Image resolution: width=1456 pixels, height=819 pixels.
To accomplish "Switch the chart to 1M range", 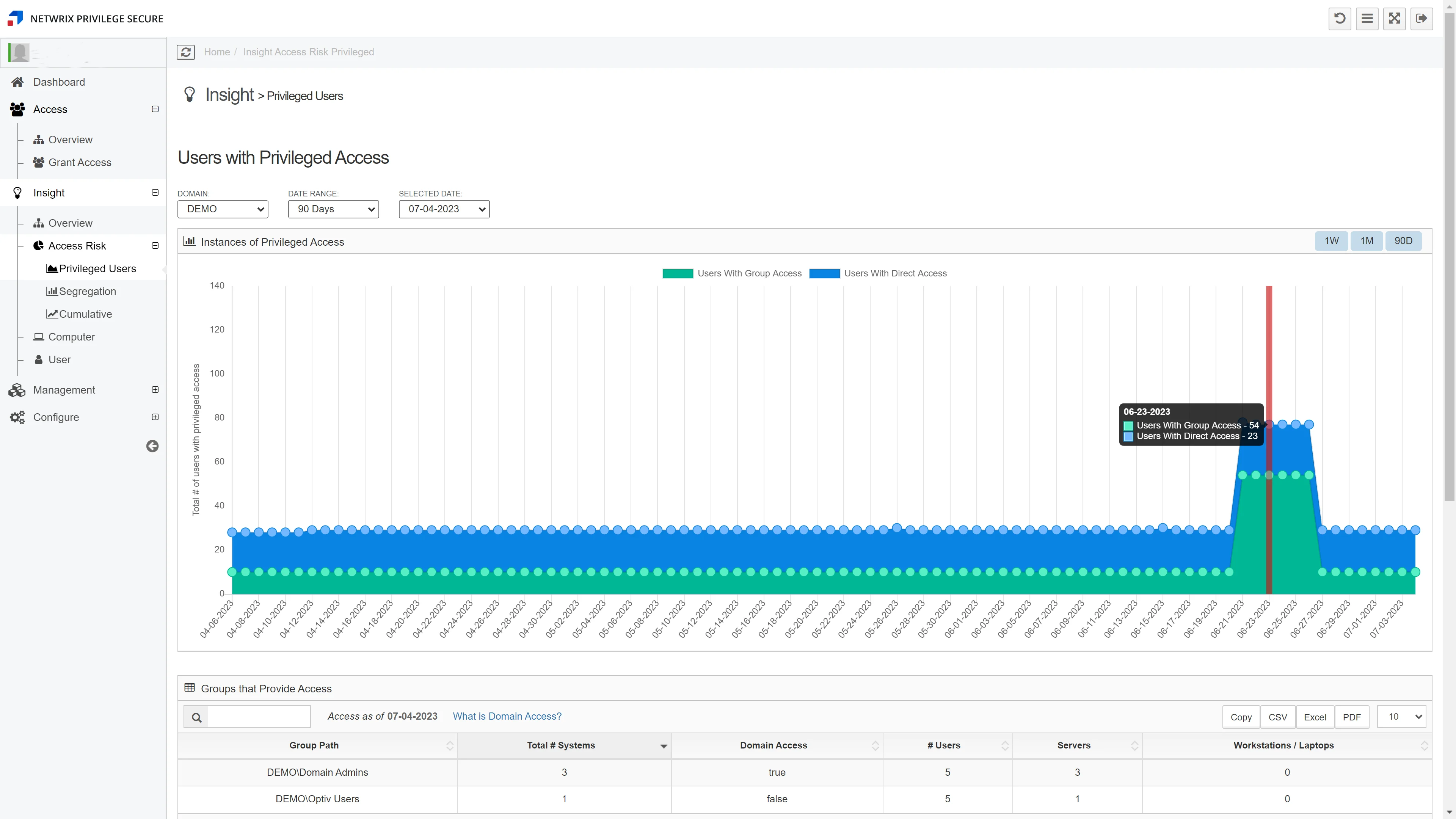I will click(x=1367, y=241).
